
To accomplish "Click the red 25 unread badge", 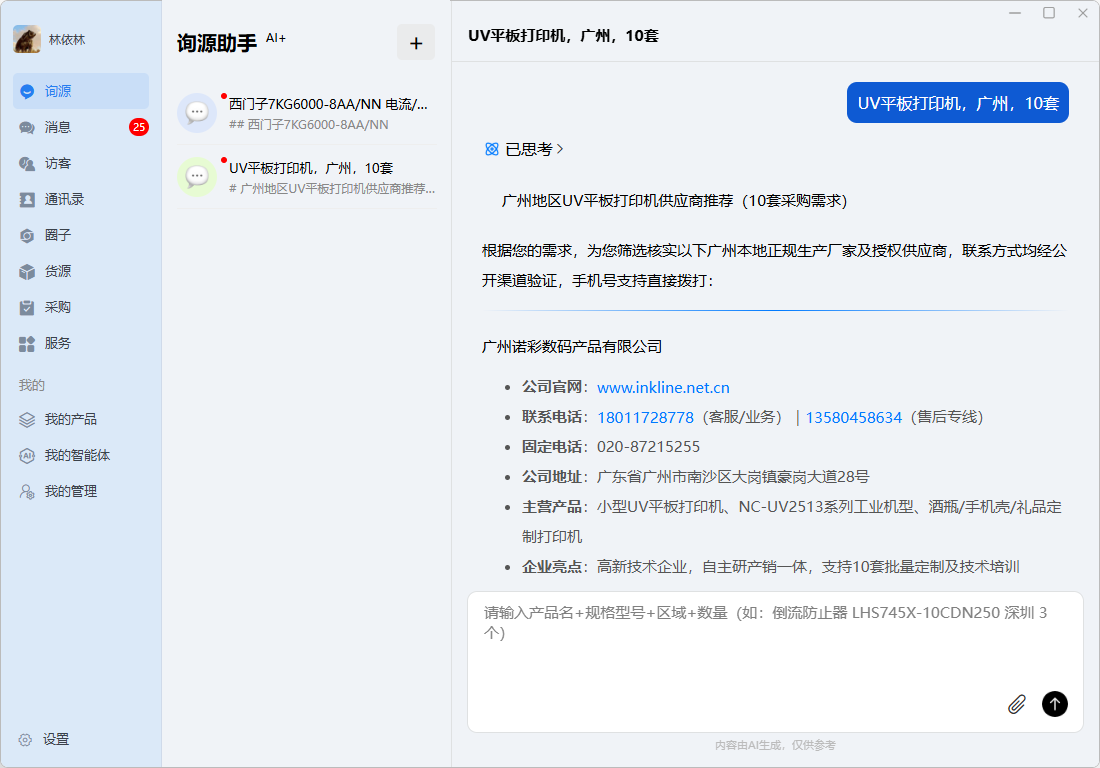I will [x=139, y=127].
